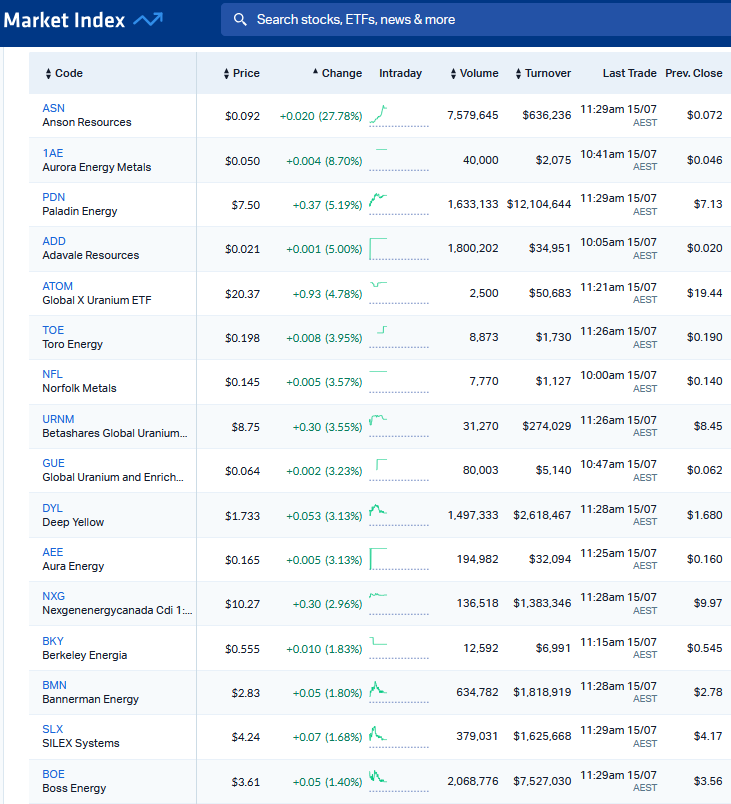Viewport: 731px width, 804px height.
Task: Open the SLX stock link
Action: [52, 730]
